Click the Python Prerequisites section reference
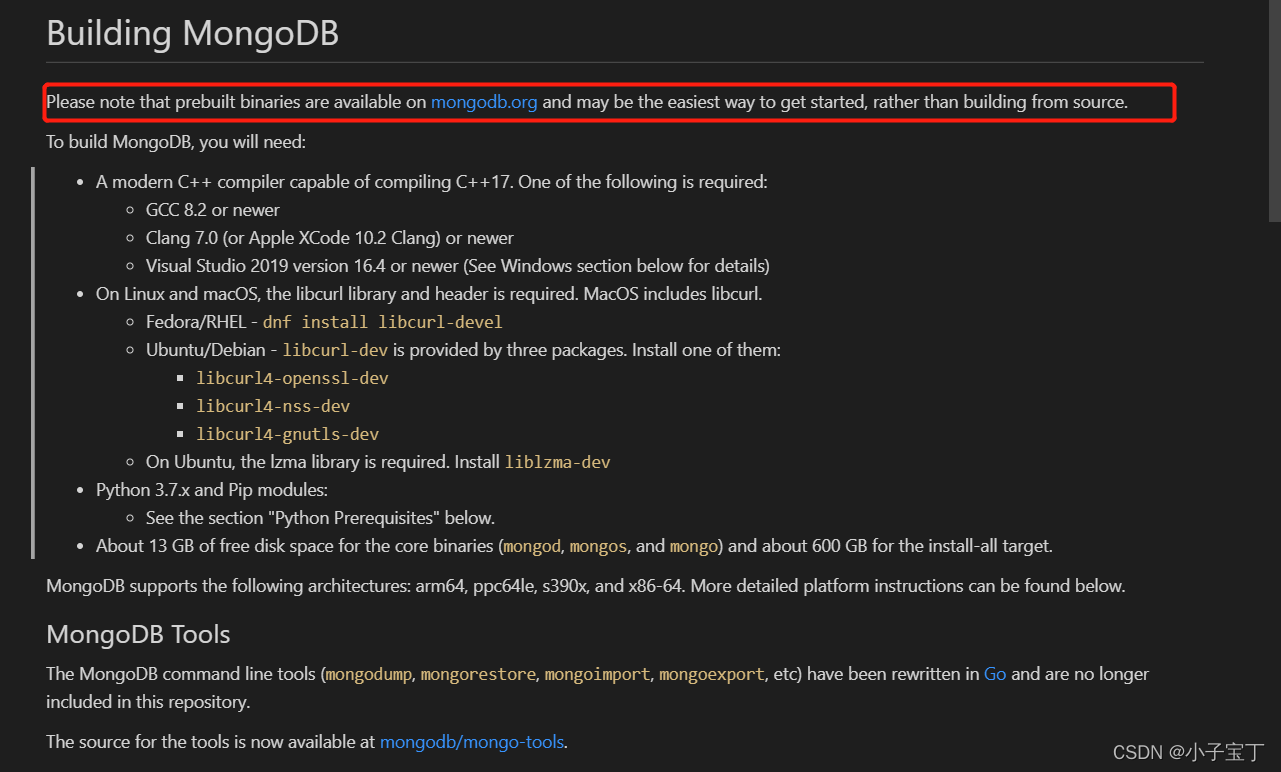Screen dimensions: 1281x772 [x=320, y=518]
